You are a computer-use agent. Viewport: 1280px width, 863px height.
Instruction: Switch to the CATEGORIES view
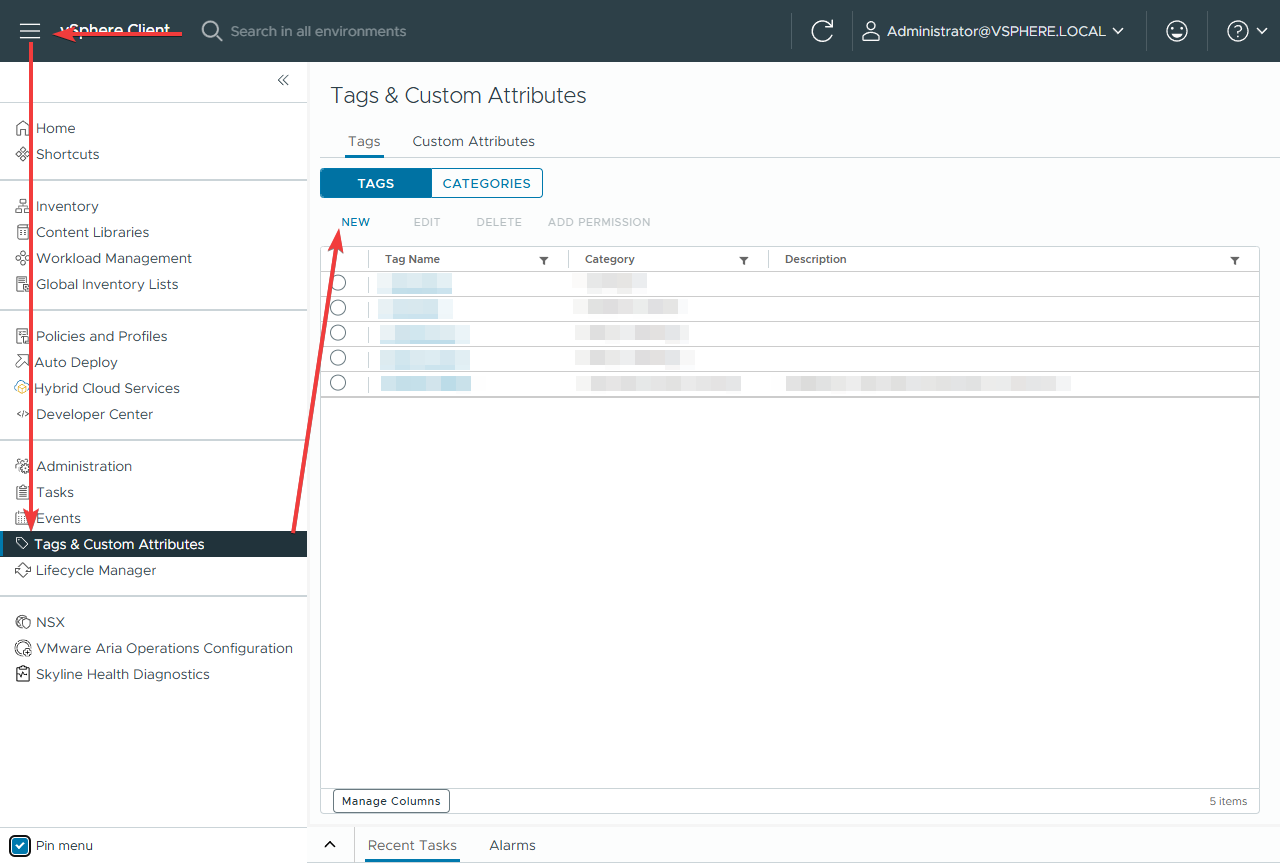486,183
